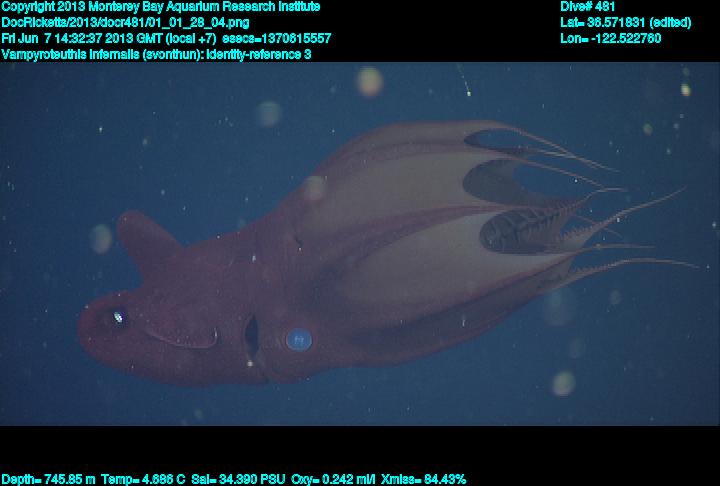Select the Xmiss= 84.43% reading
The width and height of the screenshot is (720, 486).
(x=423, y=479)
